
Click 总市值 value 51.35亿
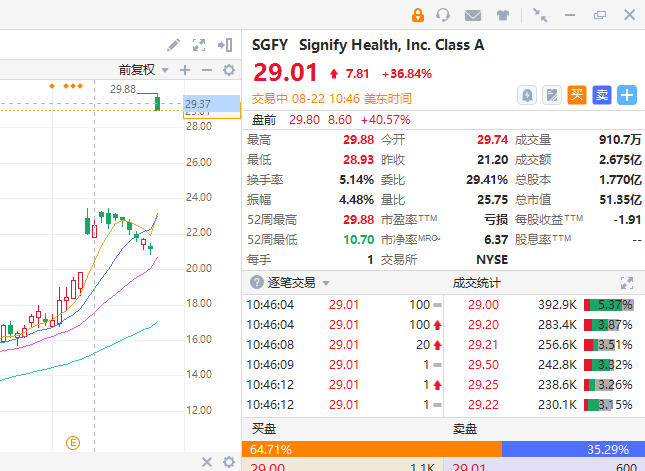(x=620, y=200)
